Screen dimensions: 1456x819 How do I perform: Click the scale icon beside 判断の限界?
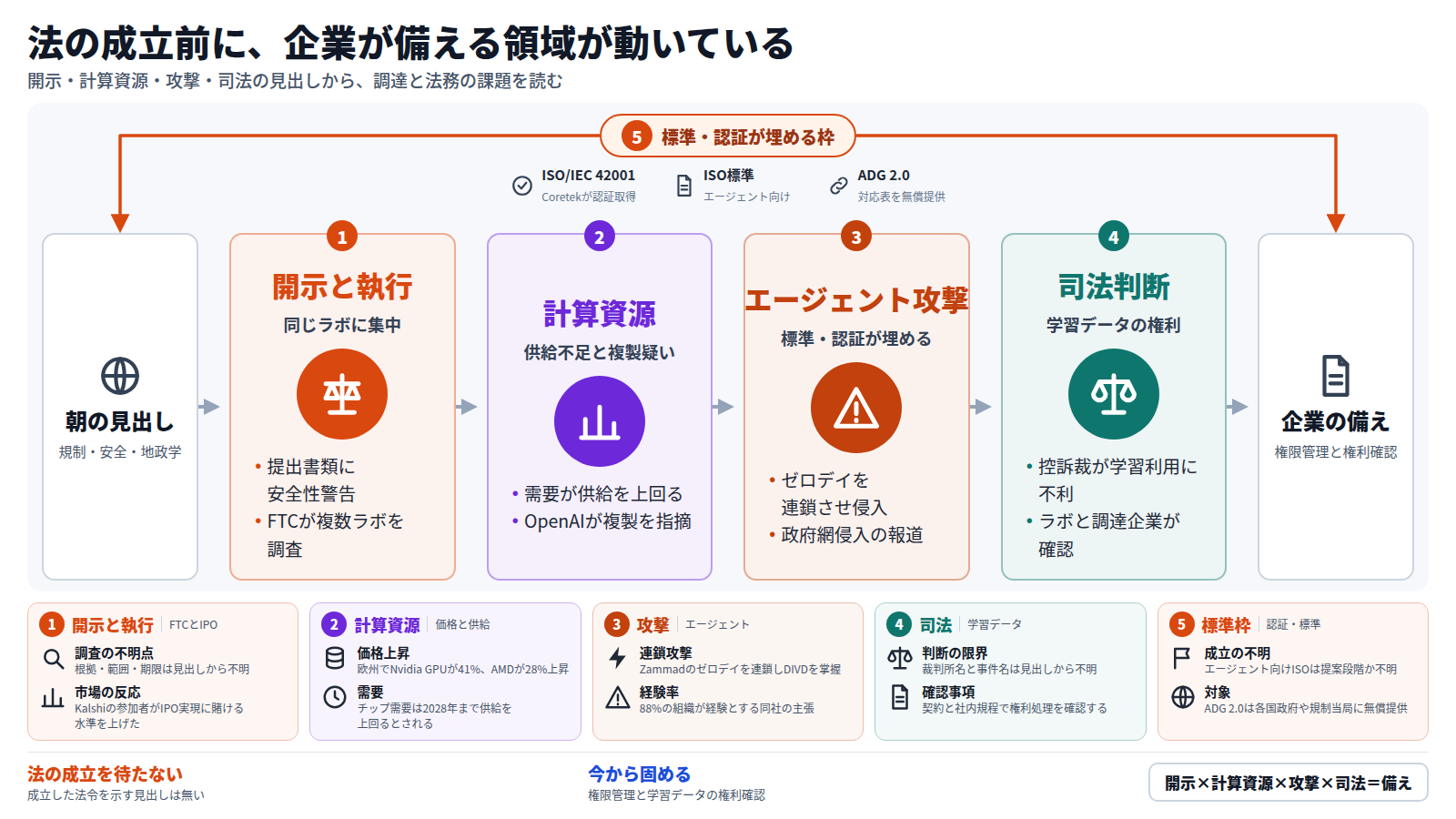900,659
